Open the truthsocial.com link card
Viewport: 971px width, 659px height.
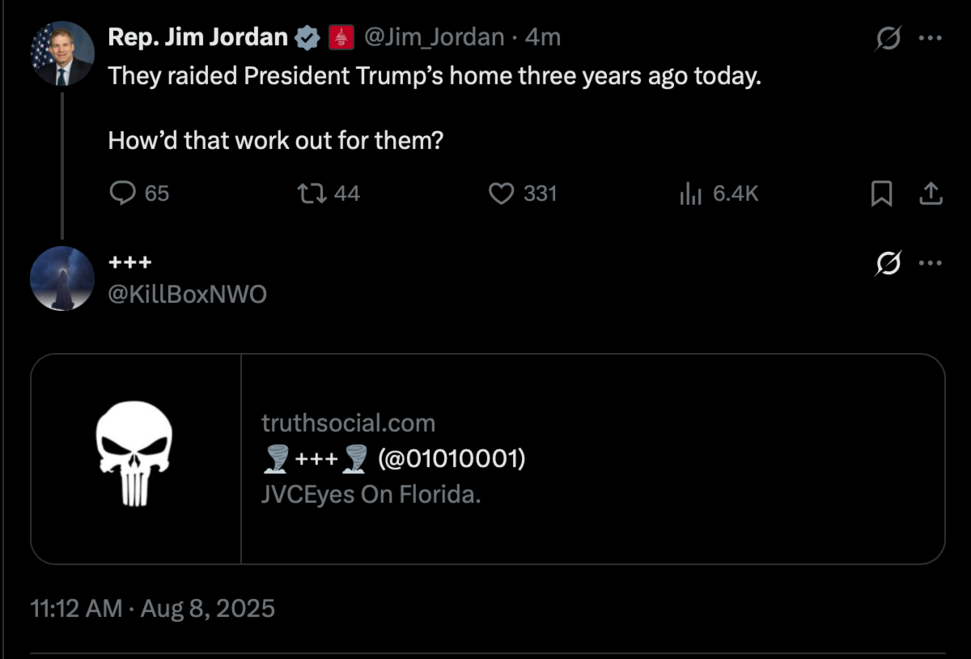click(x=592, y=459)
